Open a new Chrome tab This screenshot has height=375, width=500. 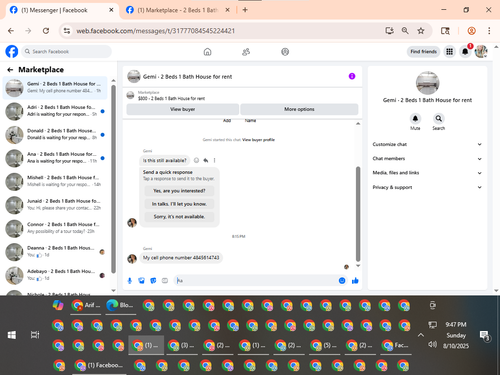click(x=245, y=10)
